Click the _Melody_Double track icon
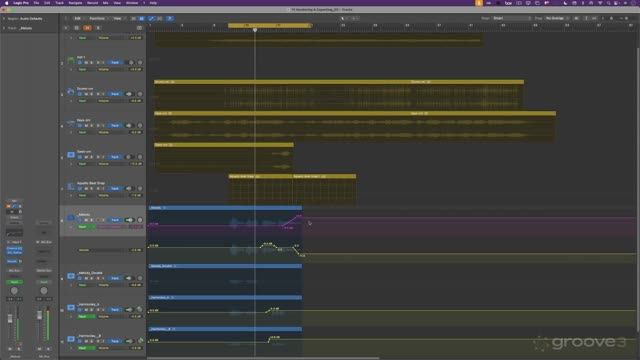 point(71,276)
